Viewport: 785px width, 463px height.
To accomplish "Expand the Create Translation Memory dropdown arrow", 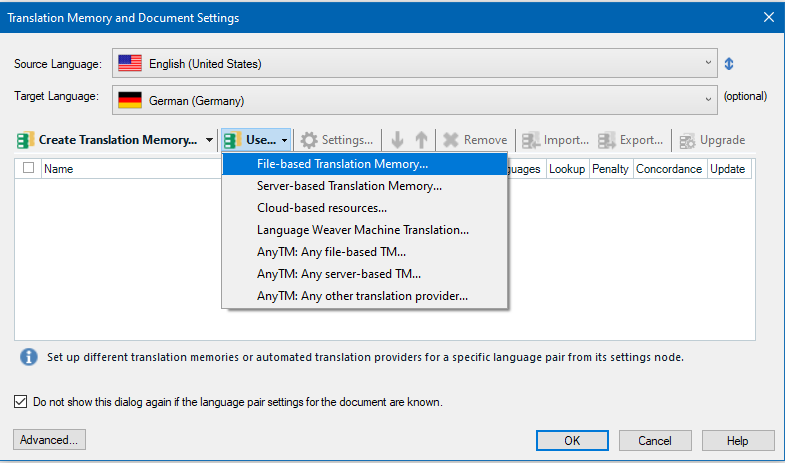I will (209, 140).
